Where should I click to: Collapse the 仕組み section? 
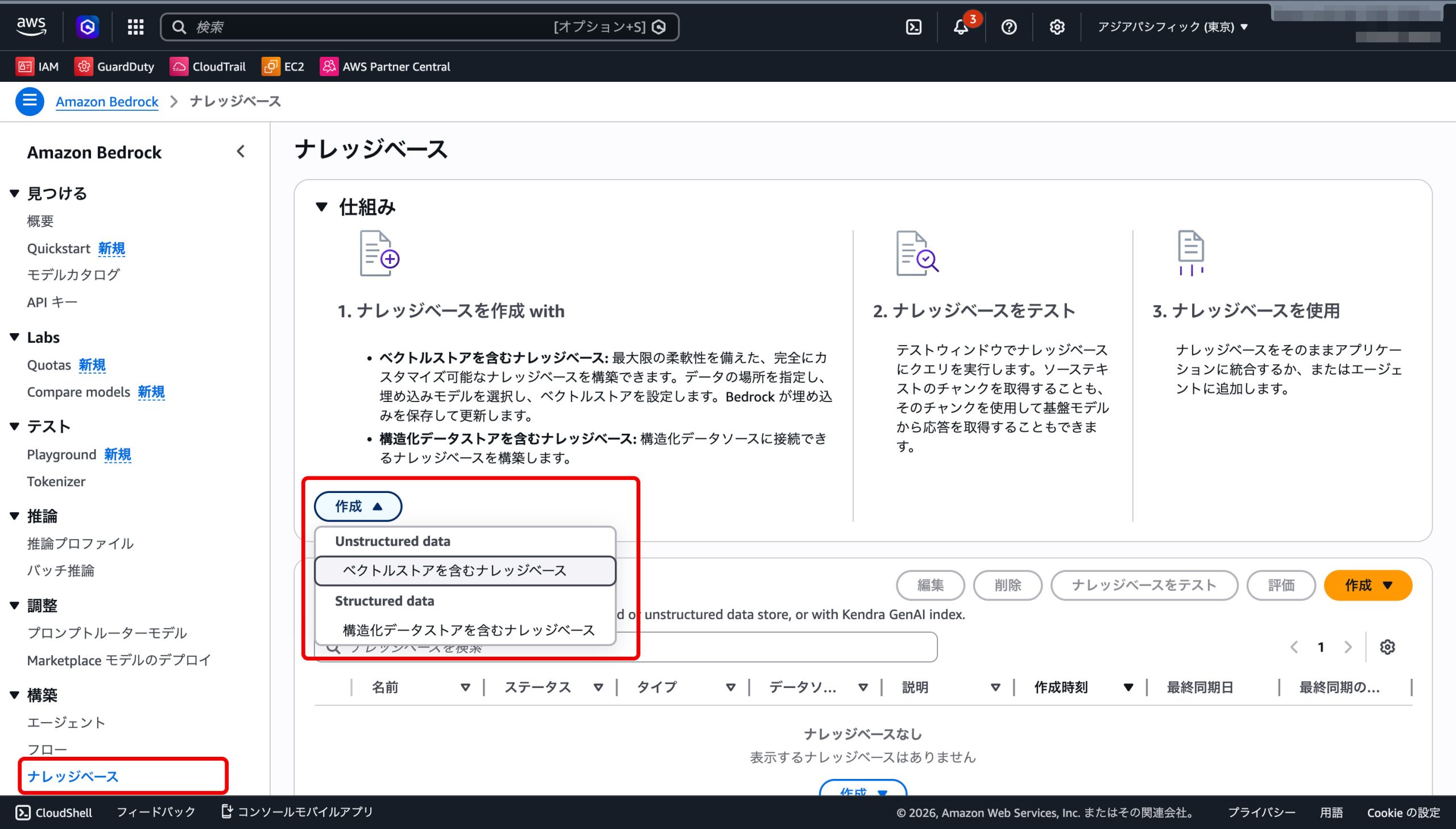[x=322, y=206]
